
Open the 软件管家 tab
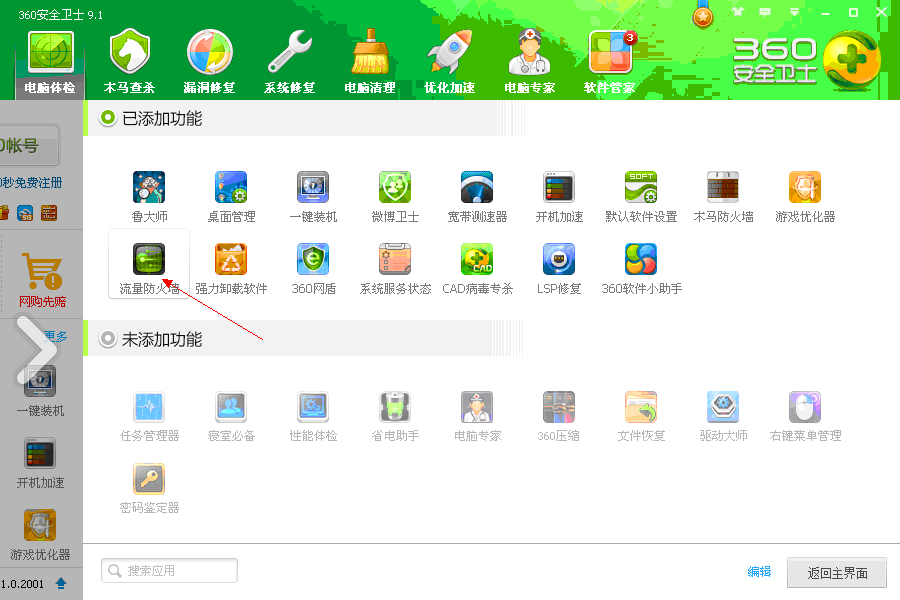[x=610, y=63]
